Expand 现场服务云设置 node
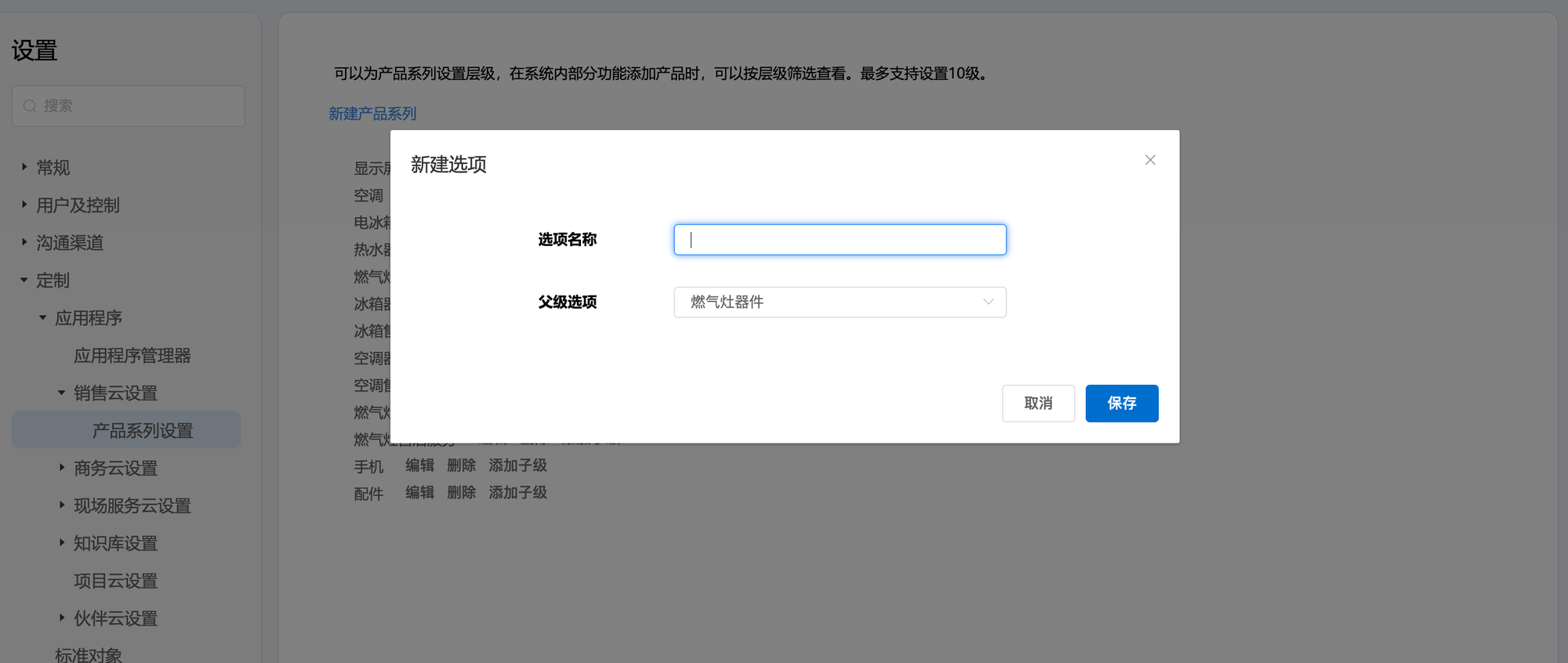Viewport: 1568px width, 663px height. (x=62, y=505)
